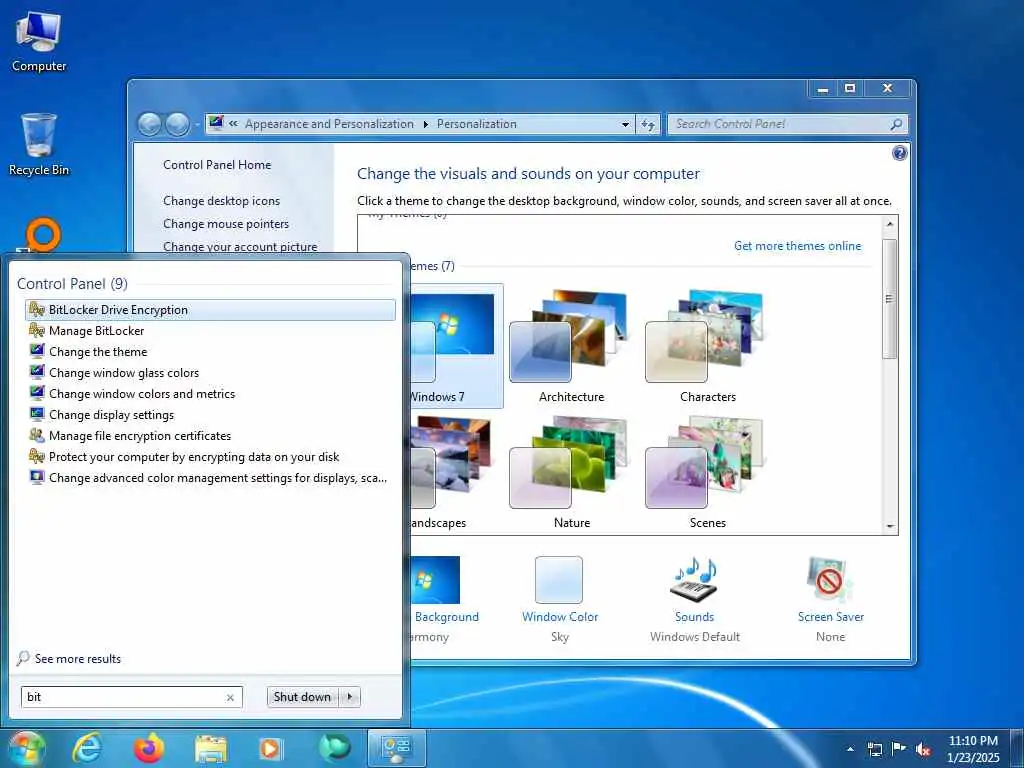Viewport: 1024px width, 768px height.
Task: Open Recycle Bin desktop icon
Action: [39, 145]
